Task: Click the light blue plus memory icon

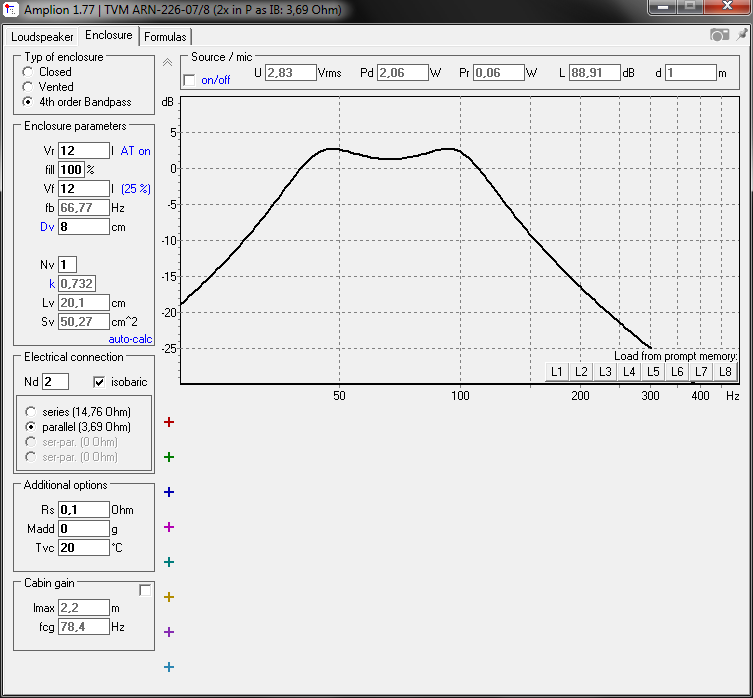Action: pyautogui.click(x=169, y=667)
